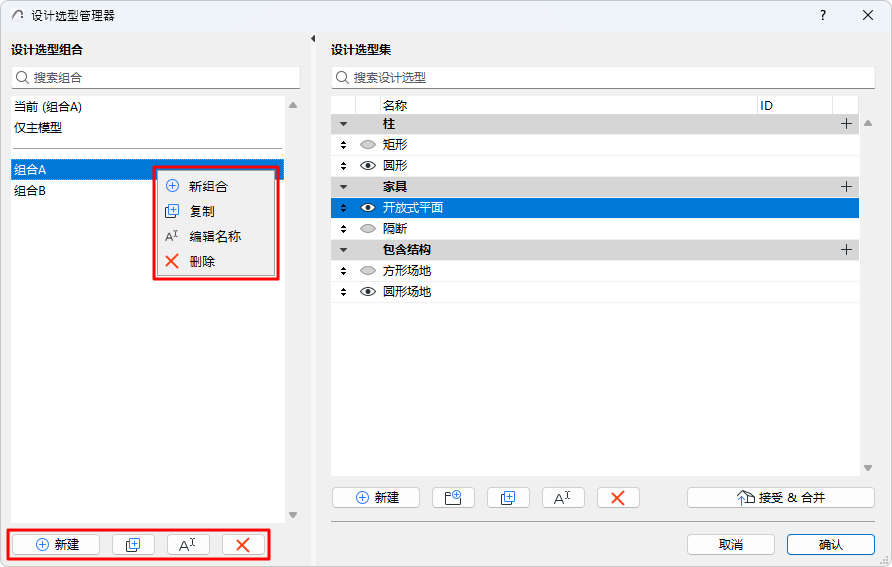Click 新建 button under design options list
The image size is (892, 567).
click(x=376, y=498)
